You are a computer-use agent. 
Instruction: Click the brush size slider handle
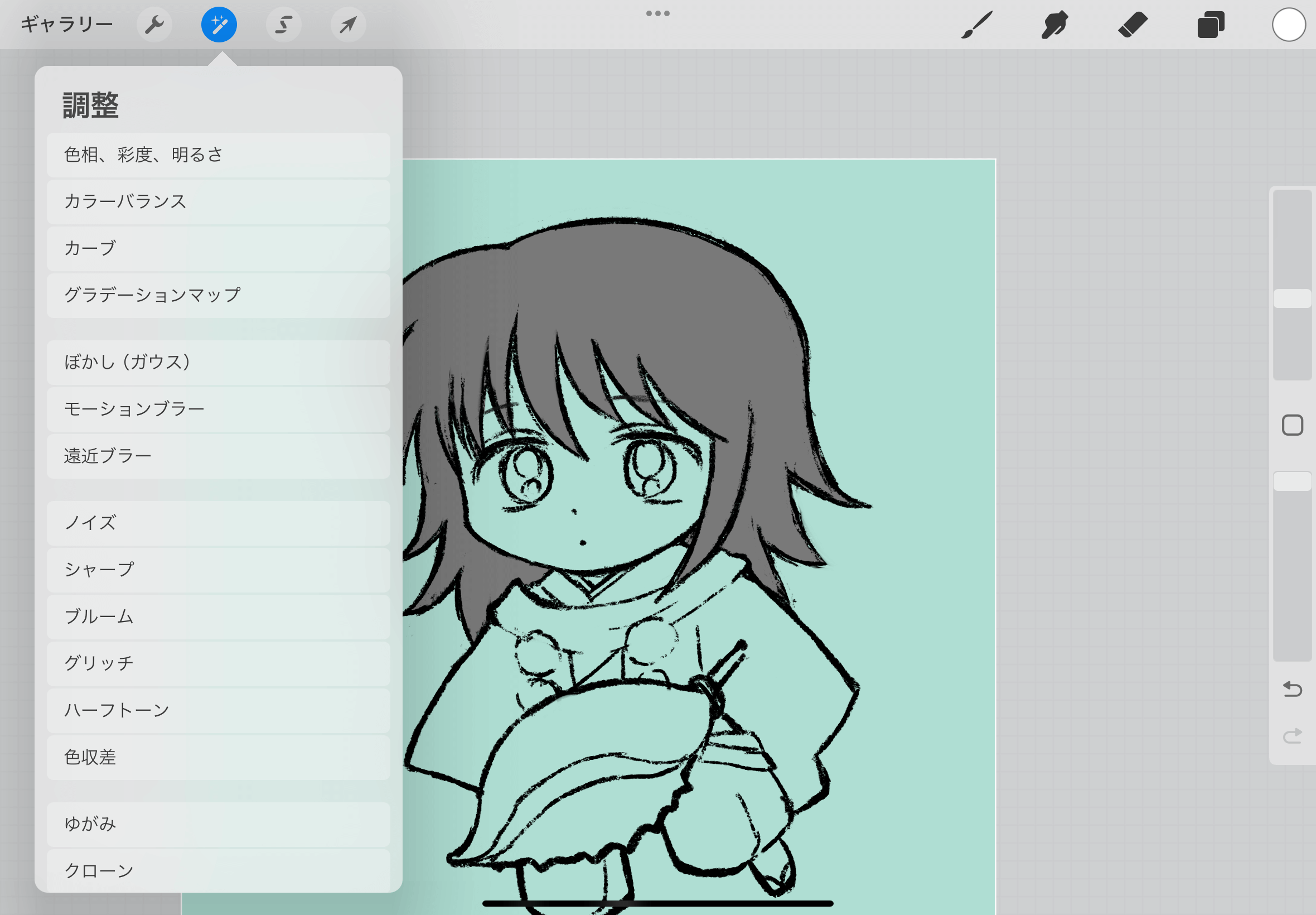1293,298
